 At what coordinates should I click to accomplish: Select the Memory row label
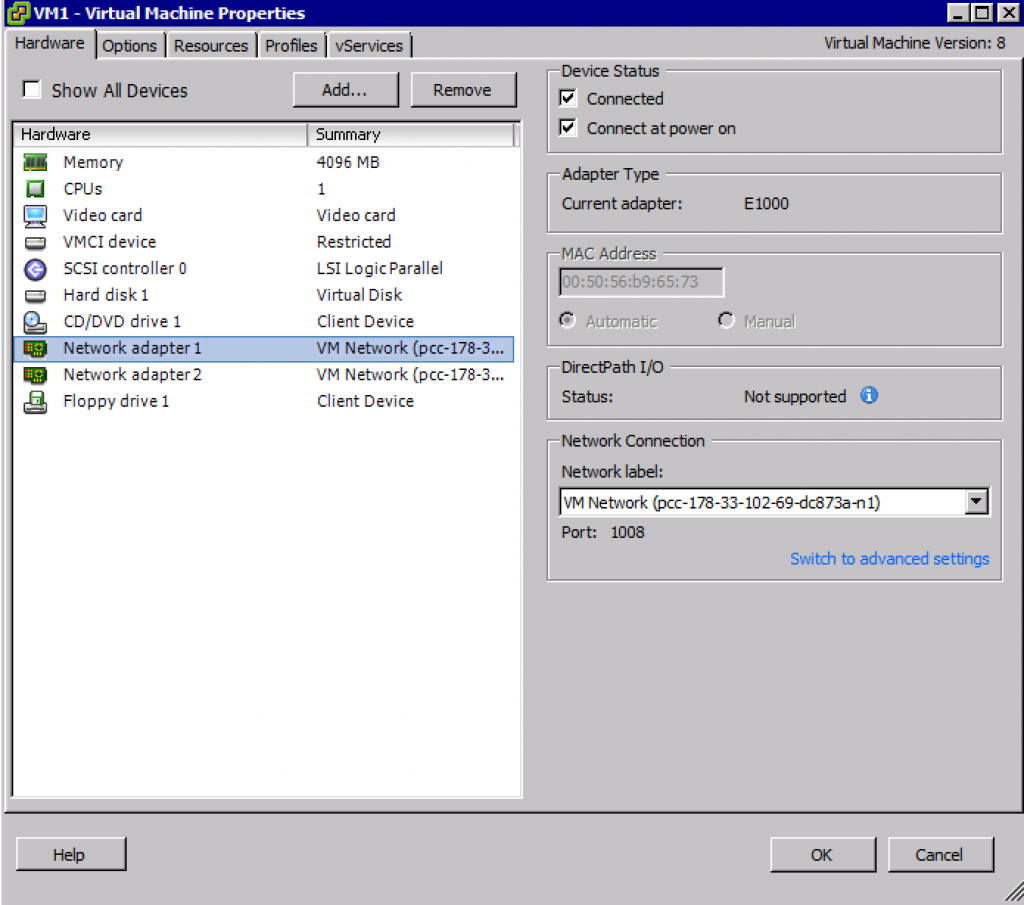[93, 162]
